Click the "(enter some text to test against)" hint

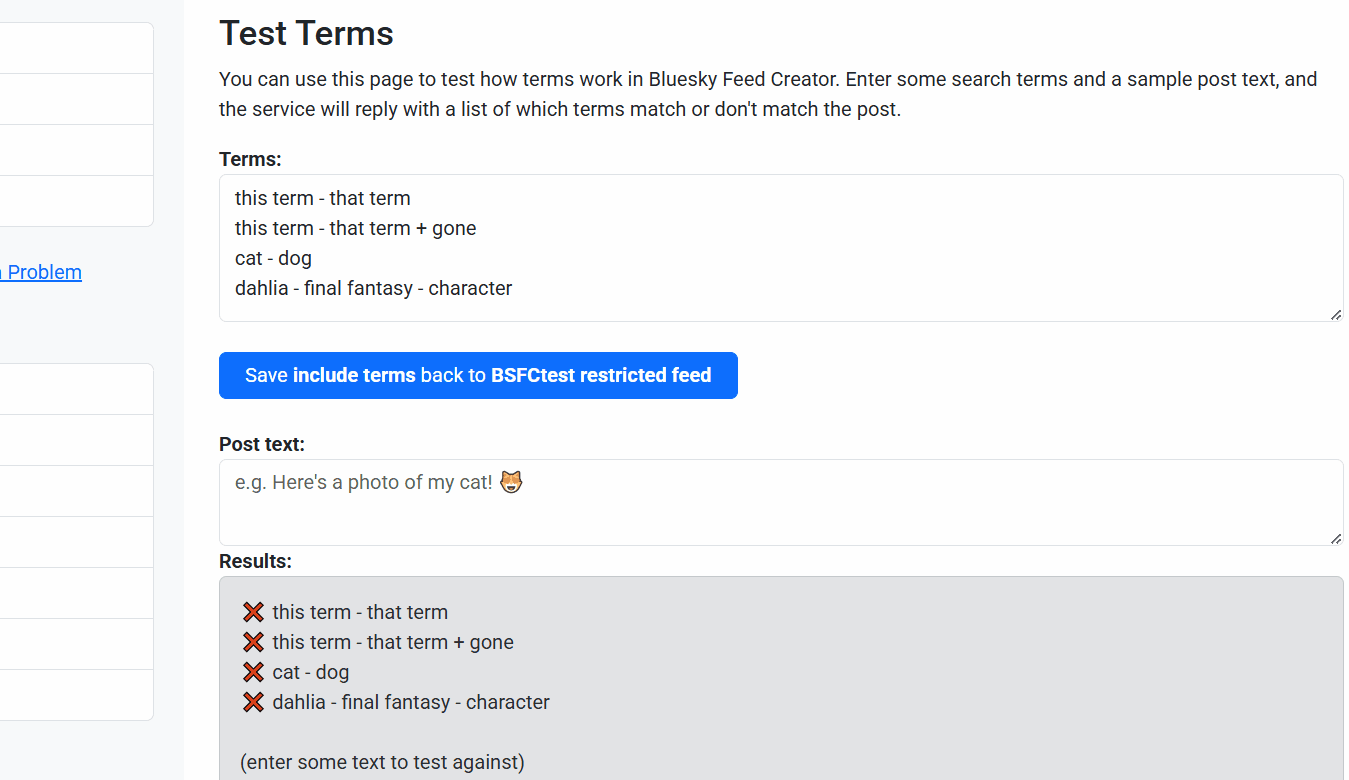(x=382, y=762)
